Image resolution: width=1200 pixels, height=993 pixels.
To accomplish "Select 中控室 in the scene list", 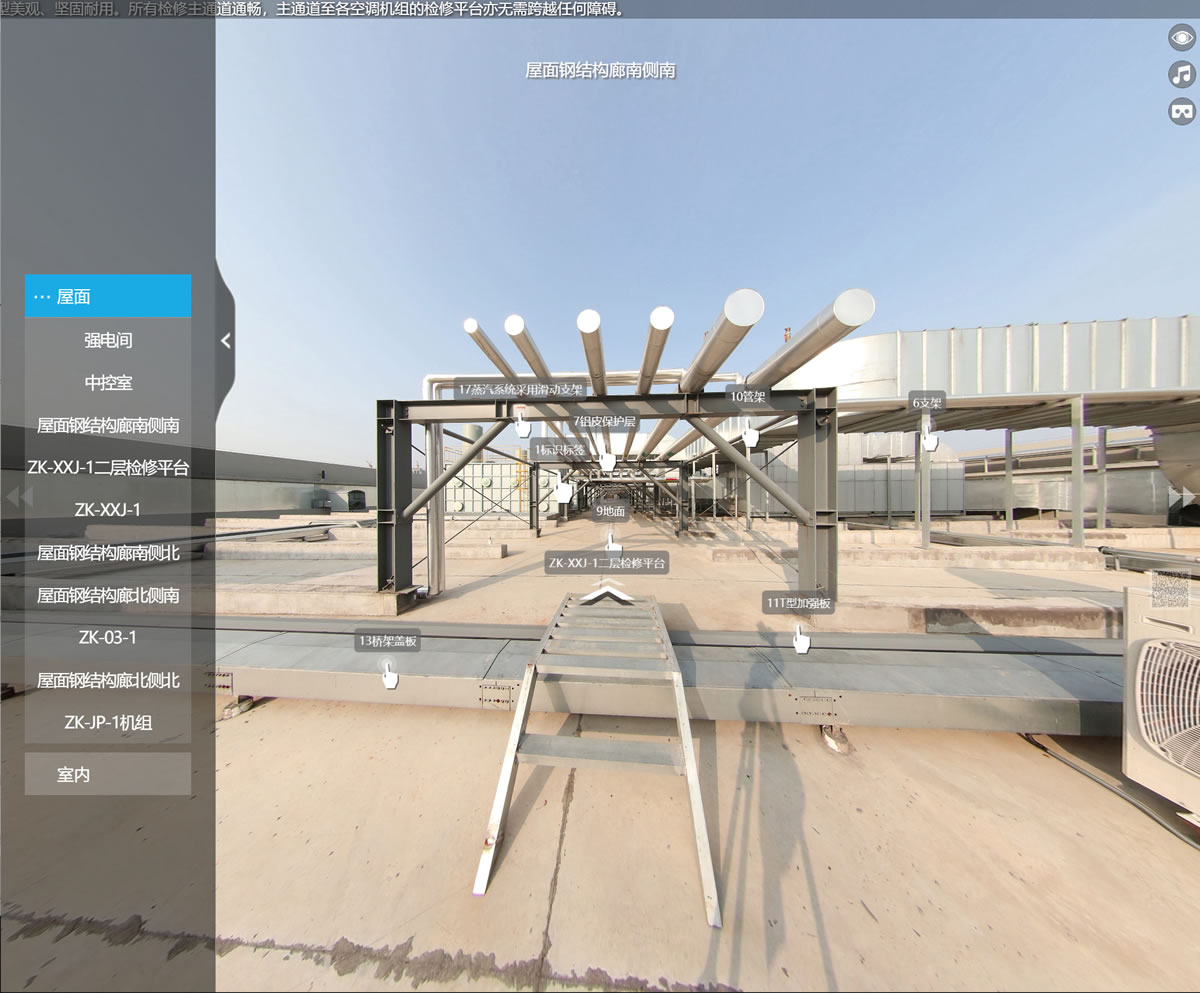I will [108, 382].
